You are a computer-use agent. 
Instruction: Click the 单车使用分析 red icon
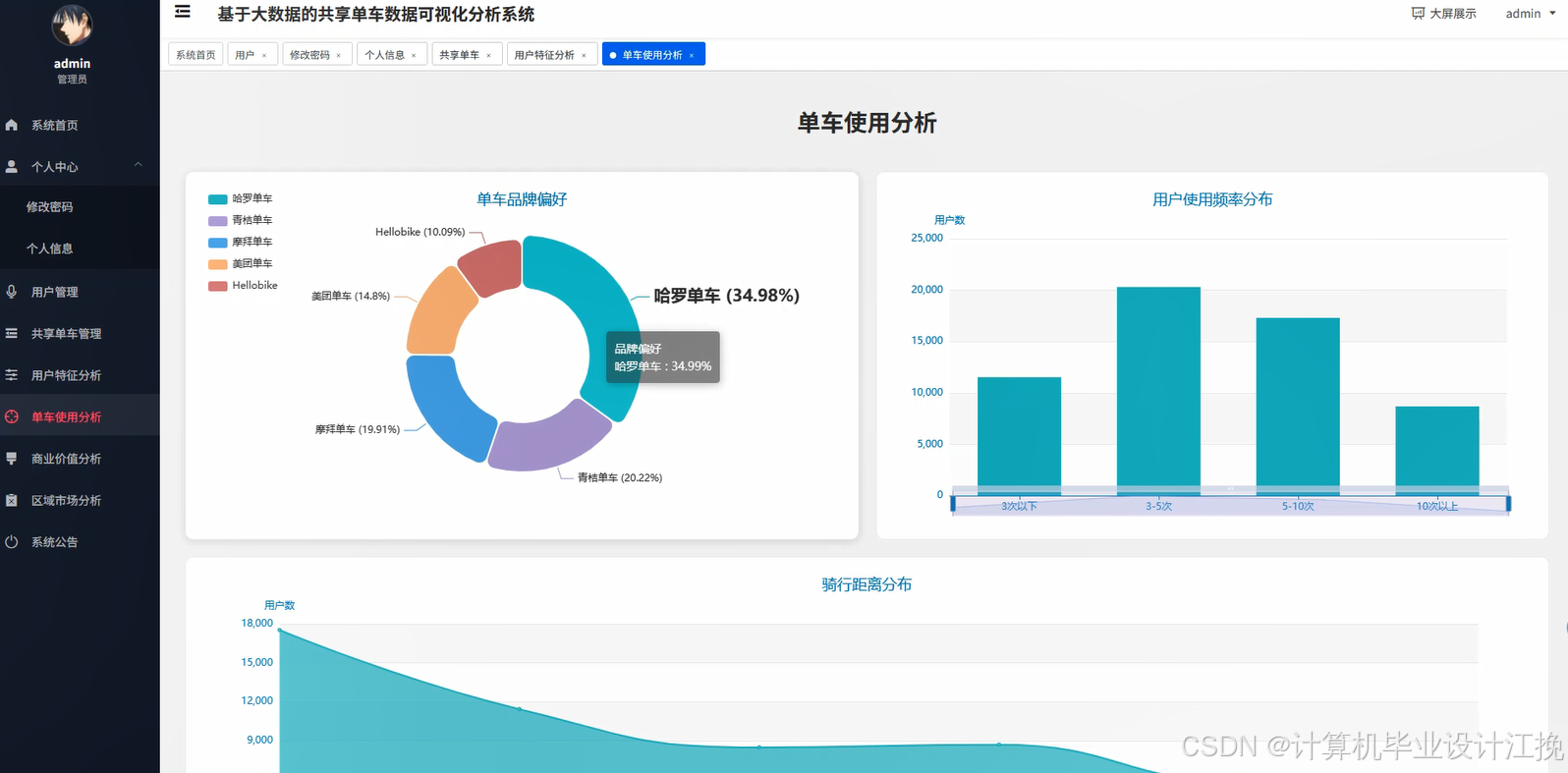click(12, 416)
